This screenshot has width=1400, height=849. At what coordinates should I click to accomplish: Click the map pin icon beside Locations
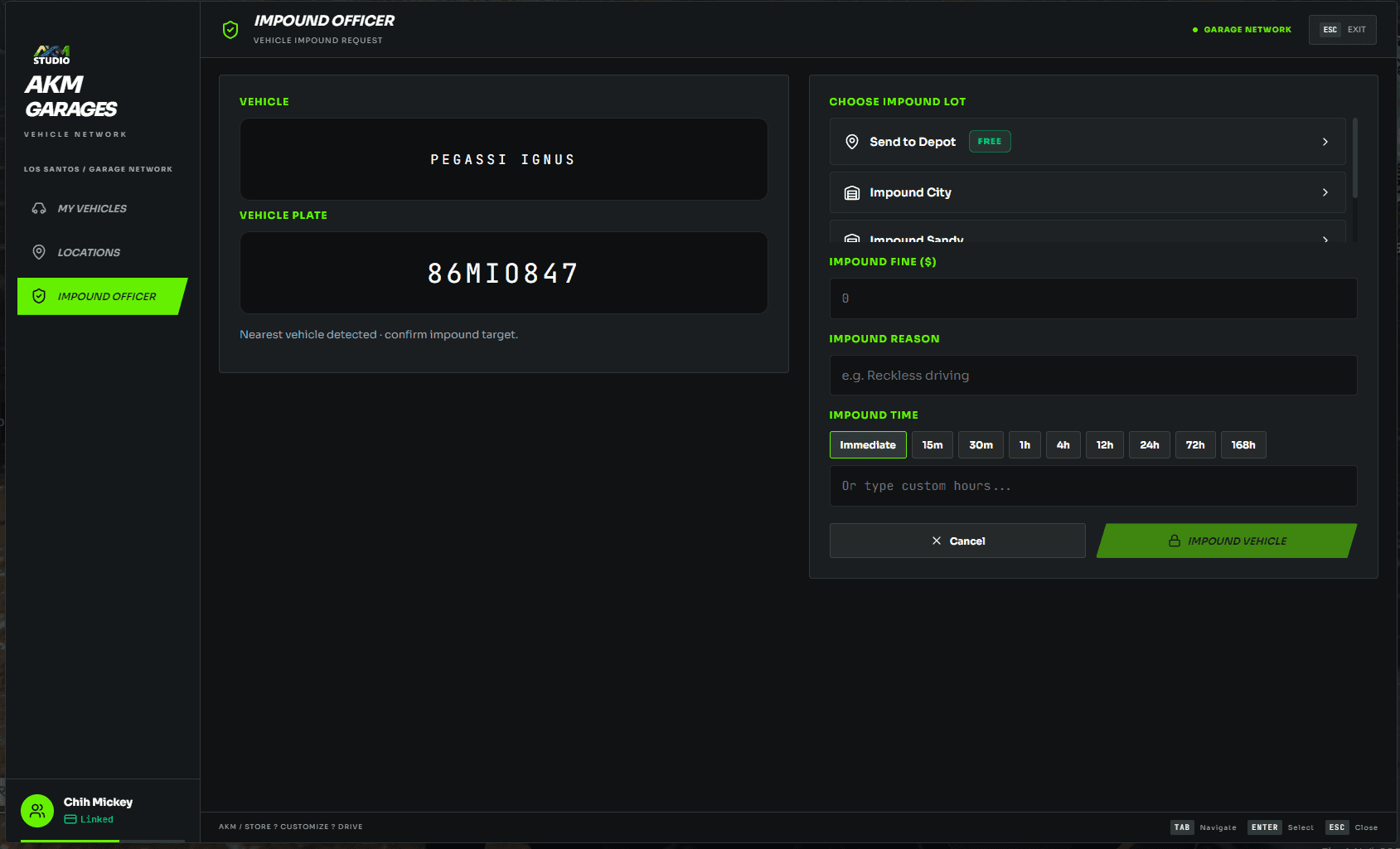39,252
